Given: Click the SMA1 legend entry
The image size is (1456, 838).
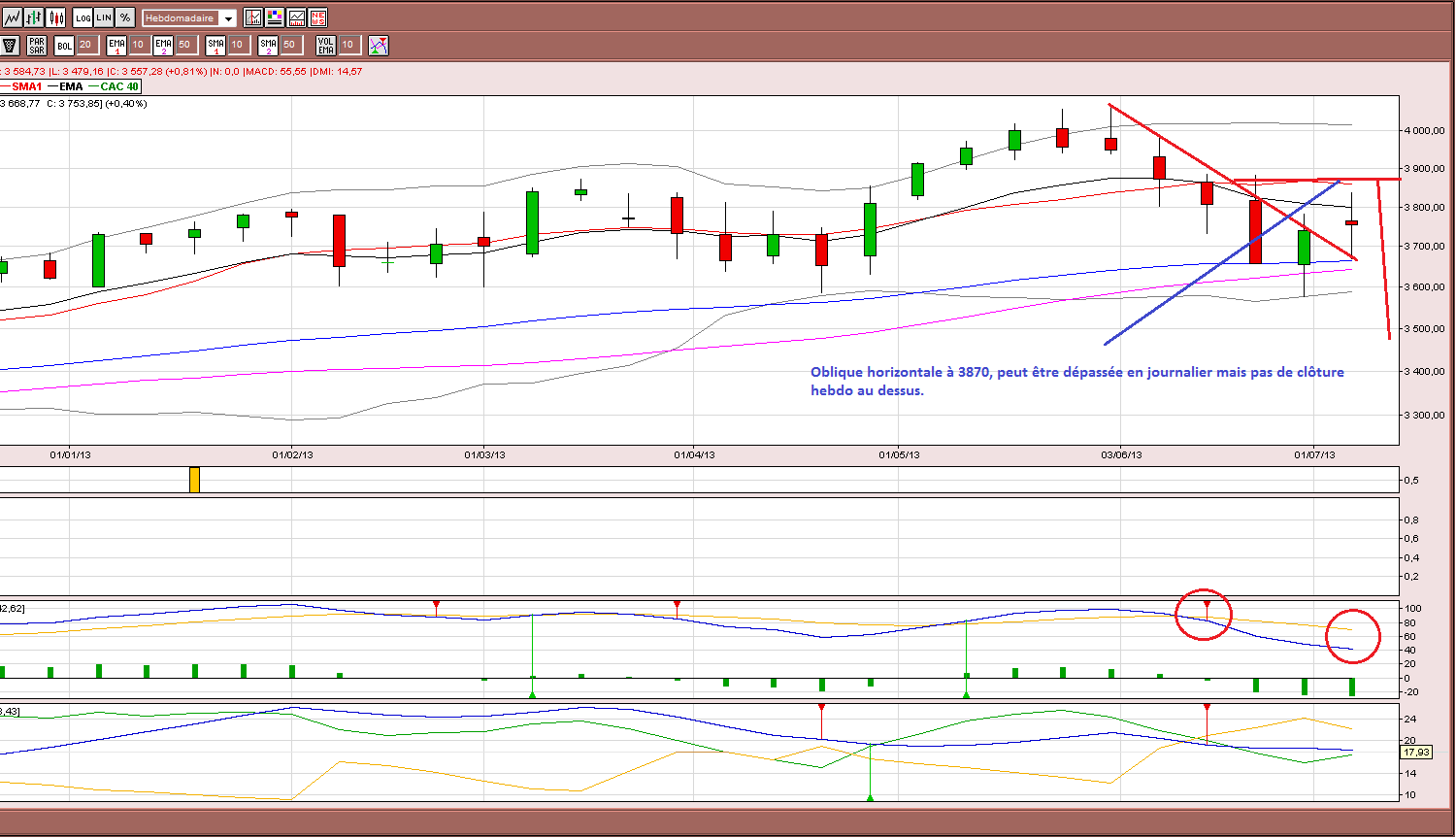Looking at the screenshot, I should [x=21, y=86].
